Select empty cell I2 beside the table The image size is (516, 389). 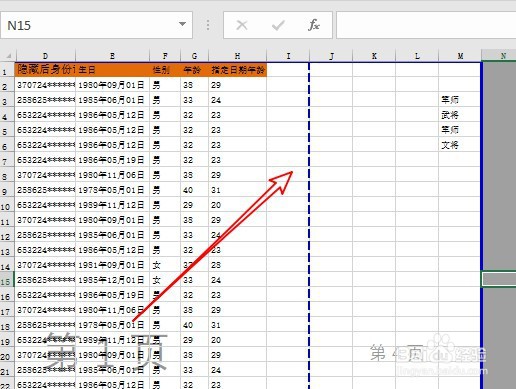tap(288, 85)
